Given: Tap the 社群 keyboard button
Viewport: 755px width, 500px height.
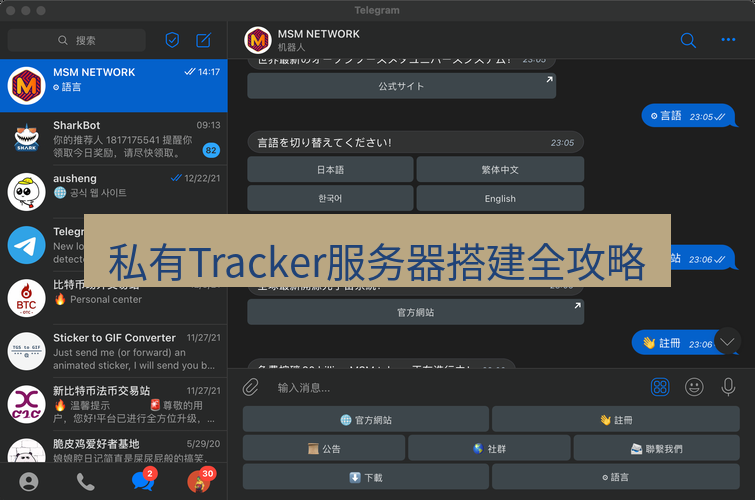Looking at the screenshot, I should pyautogui.click(x=489, y=448).
